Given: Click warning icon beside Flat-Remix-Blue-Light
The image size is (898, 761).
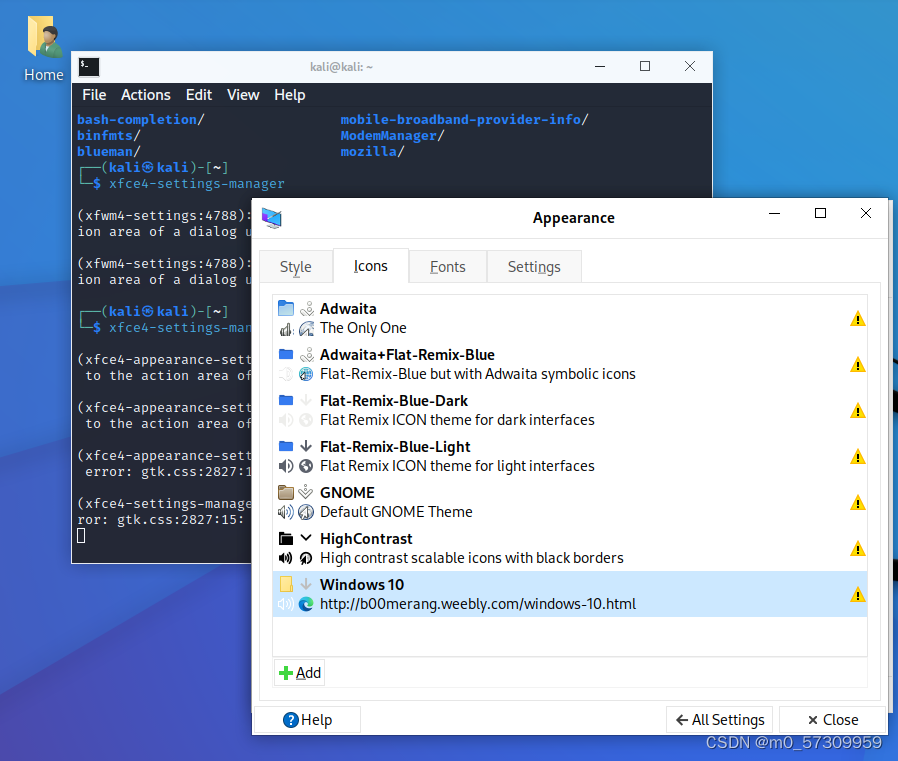Looking at the screenshot, I should pos(857,456).
